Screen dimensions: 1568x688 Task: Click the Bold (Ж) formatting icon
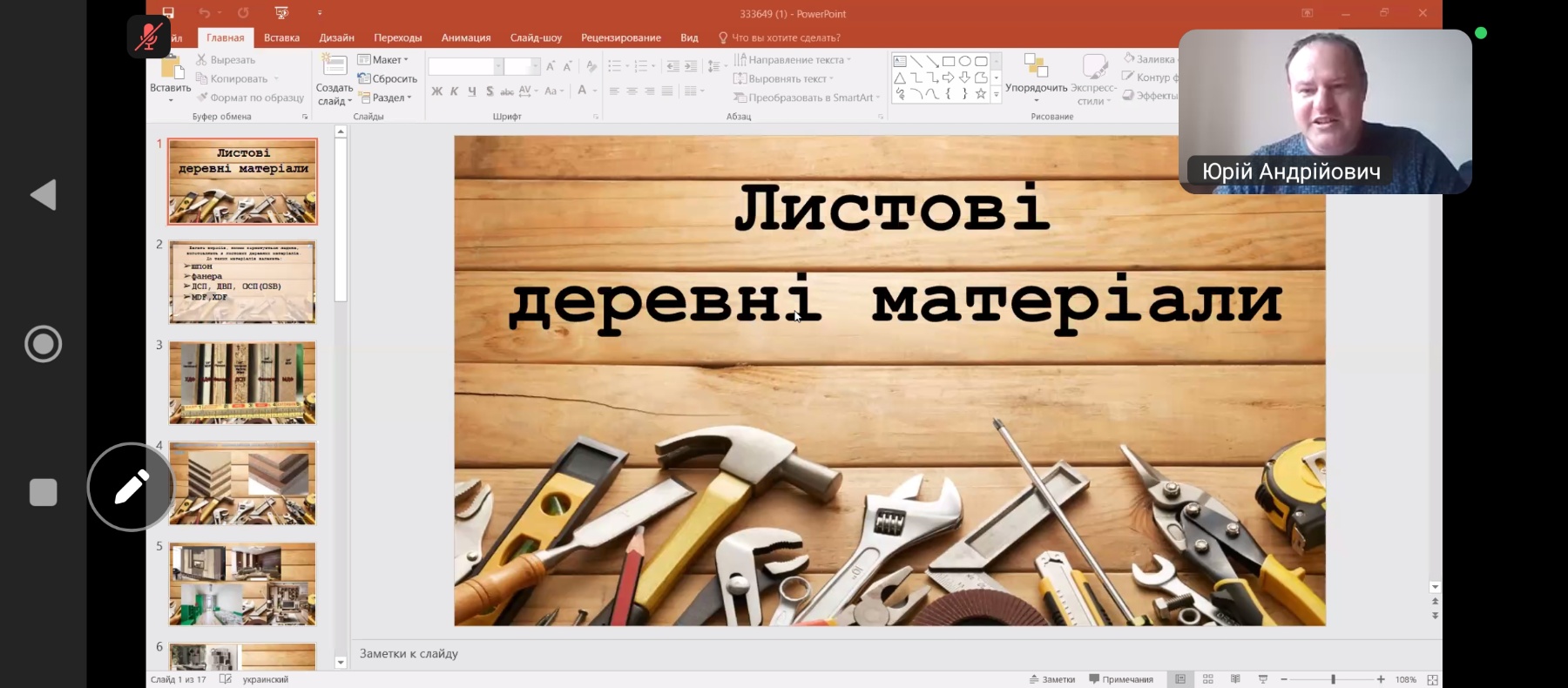click(436, 91)
